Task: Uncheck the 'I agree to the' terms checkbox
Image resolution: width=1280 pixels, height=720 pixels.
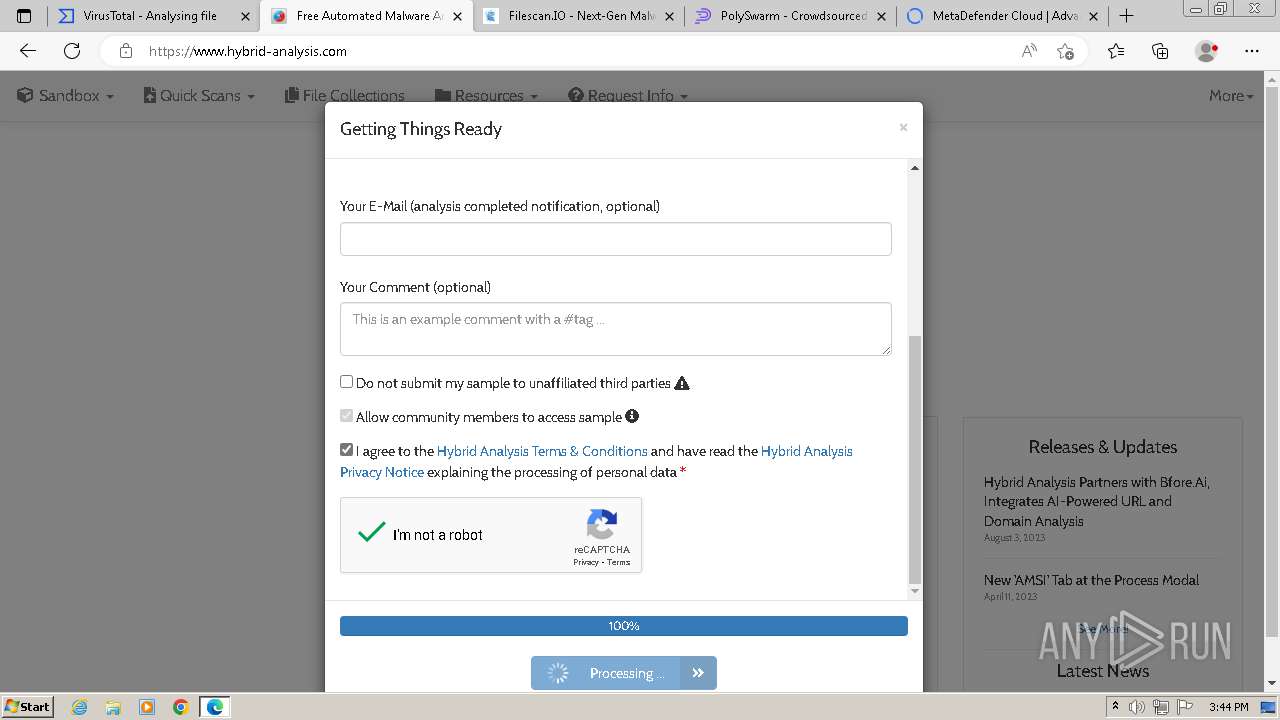Action: pos(347,450)
